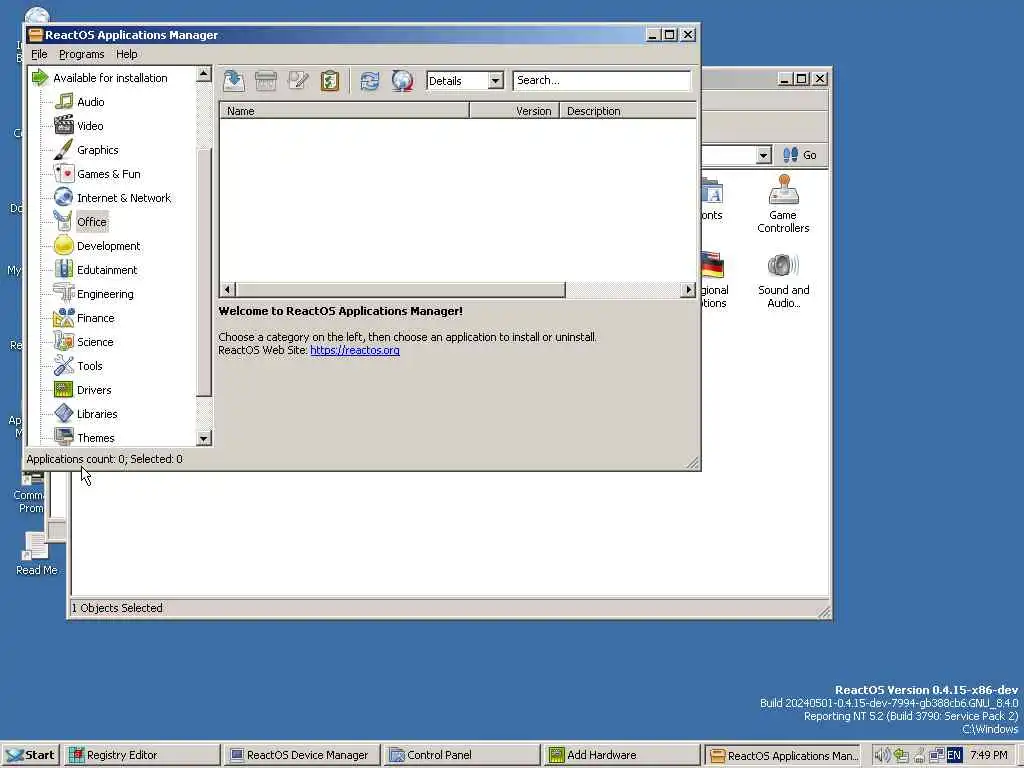Open the https://reactos.org link
The image size is (1024, 768).
(x=355, y=350)
